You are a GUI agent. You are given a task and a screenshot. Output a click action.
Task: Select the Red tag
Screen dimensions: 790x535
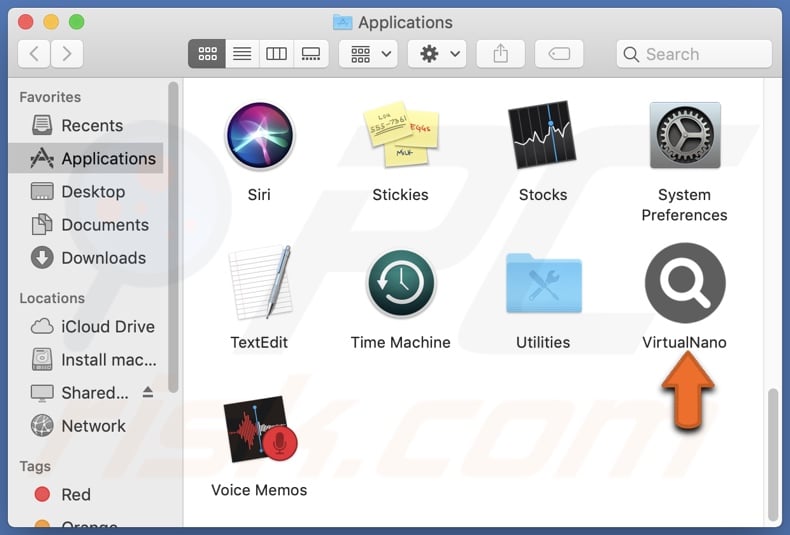tap(86, 494)
